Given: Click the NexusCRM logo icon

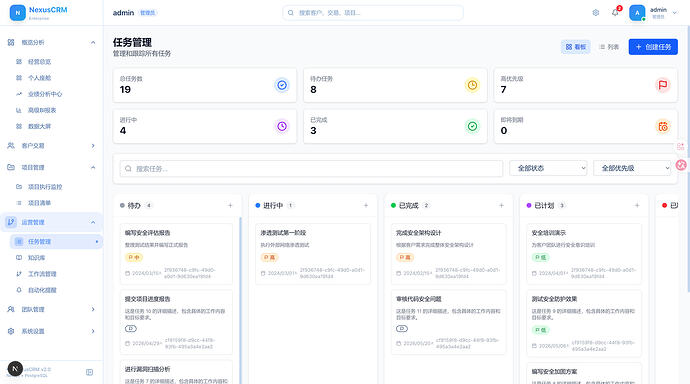Looking at the screenshot, I should pos(18,13).
